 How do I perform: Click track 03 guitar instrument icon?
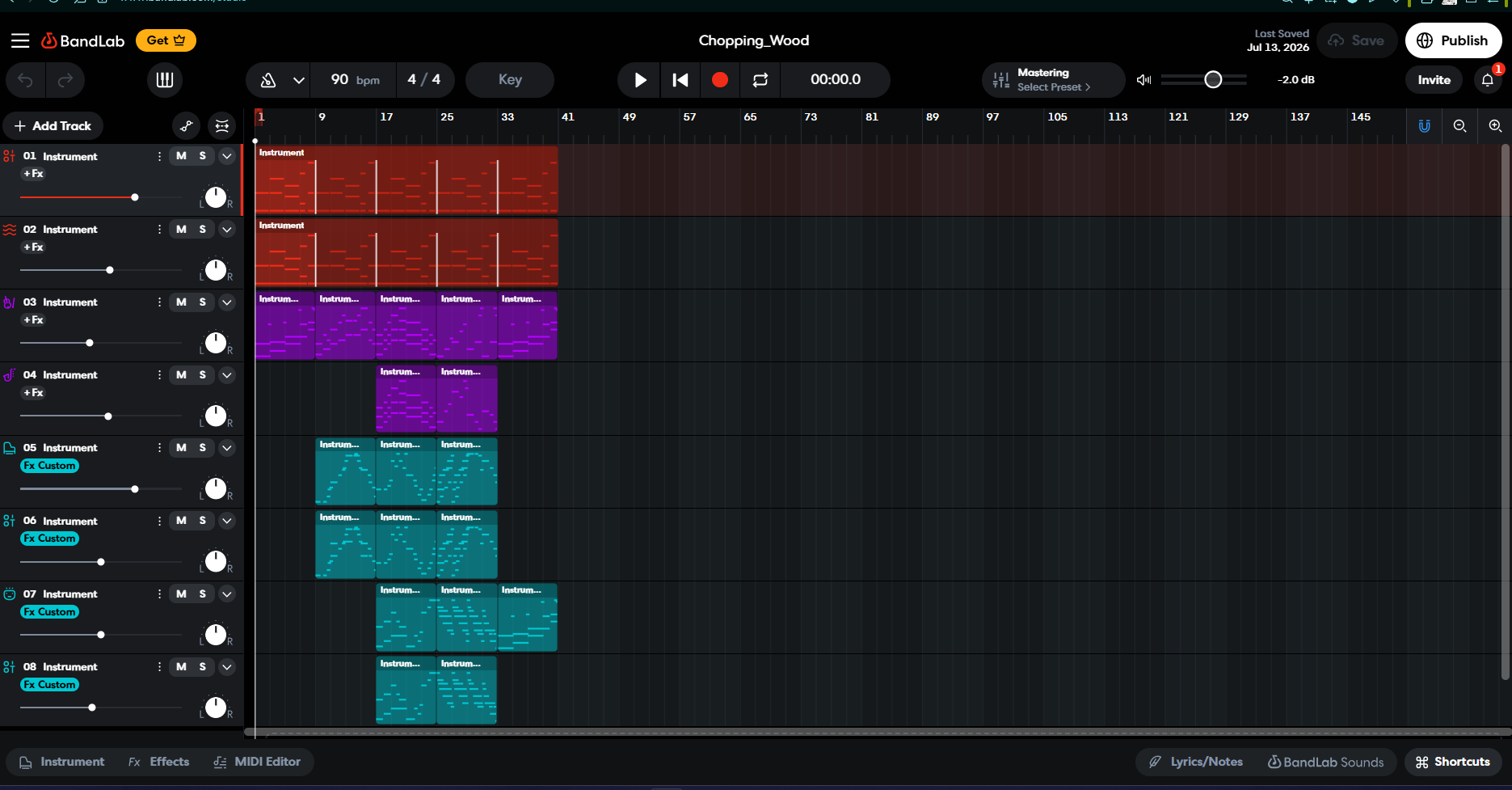tap(10, 302)
